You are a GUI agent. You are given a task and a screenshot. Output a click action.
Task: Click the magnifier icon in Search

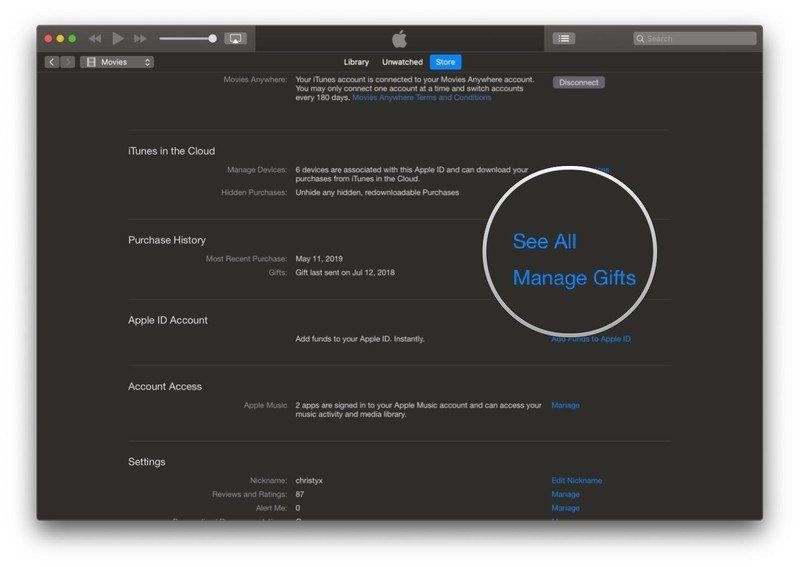640,38
